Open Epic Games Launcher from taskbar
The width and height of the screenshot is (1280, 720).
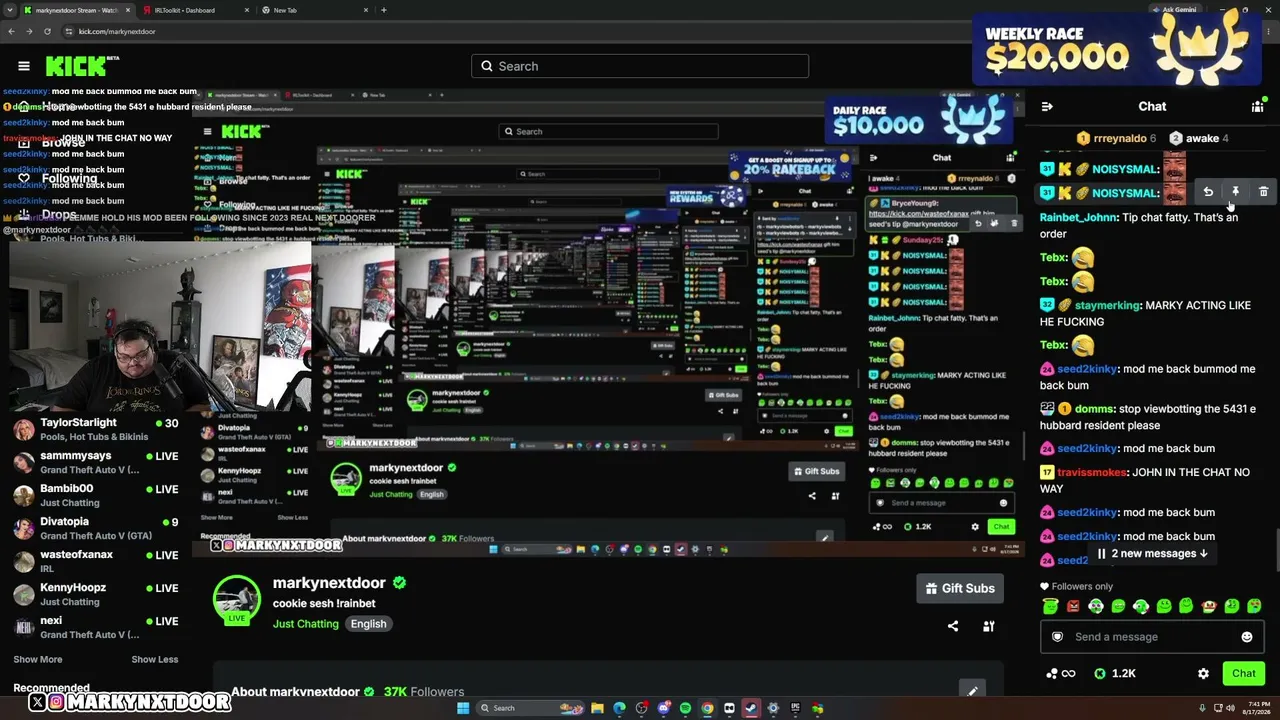point(795,709)
